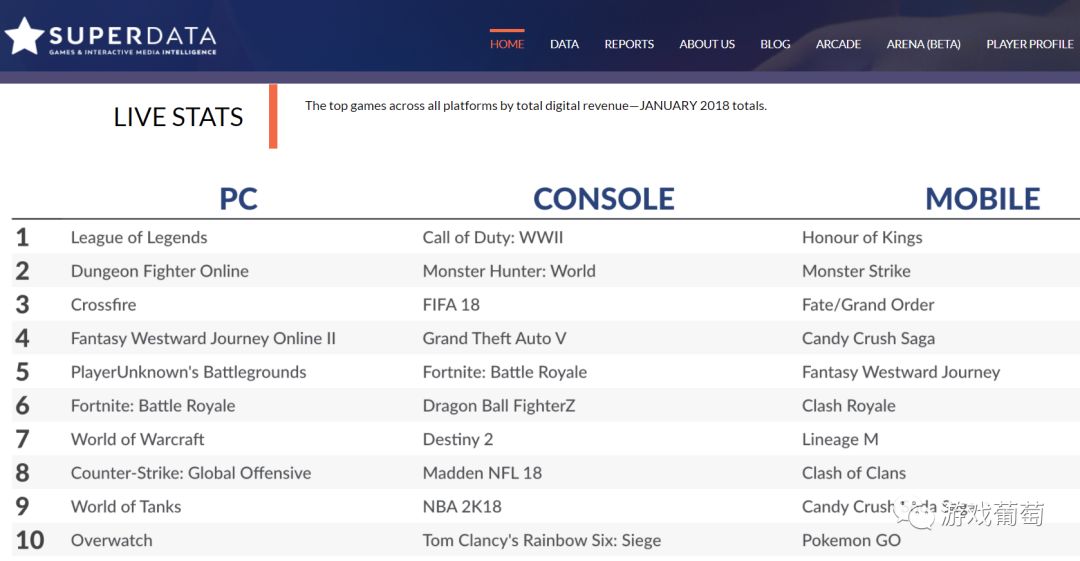Click the SuperData star logo
1080x561 pixels.
[x=25, y=37]
